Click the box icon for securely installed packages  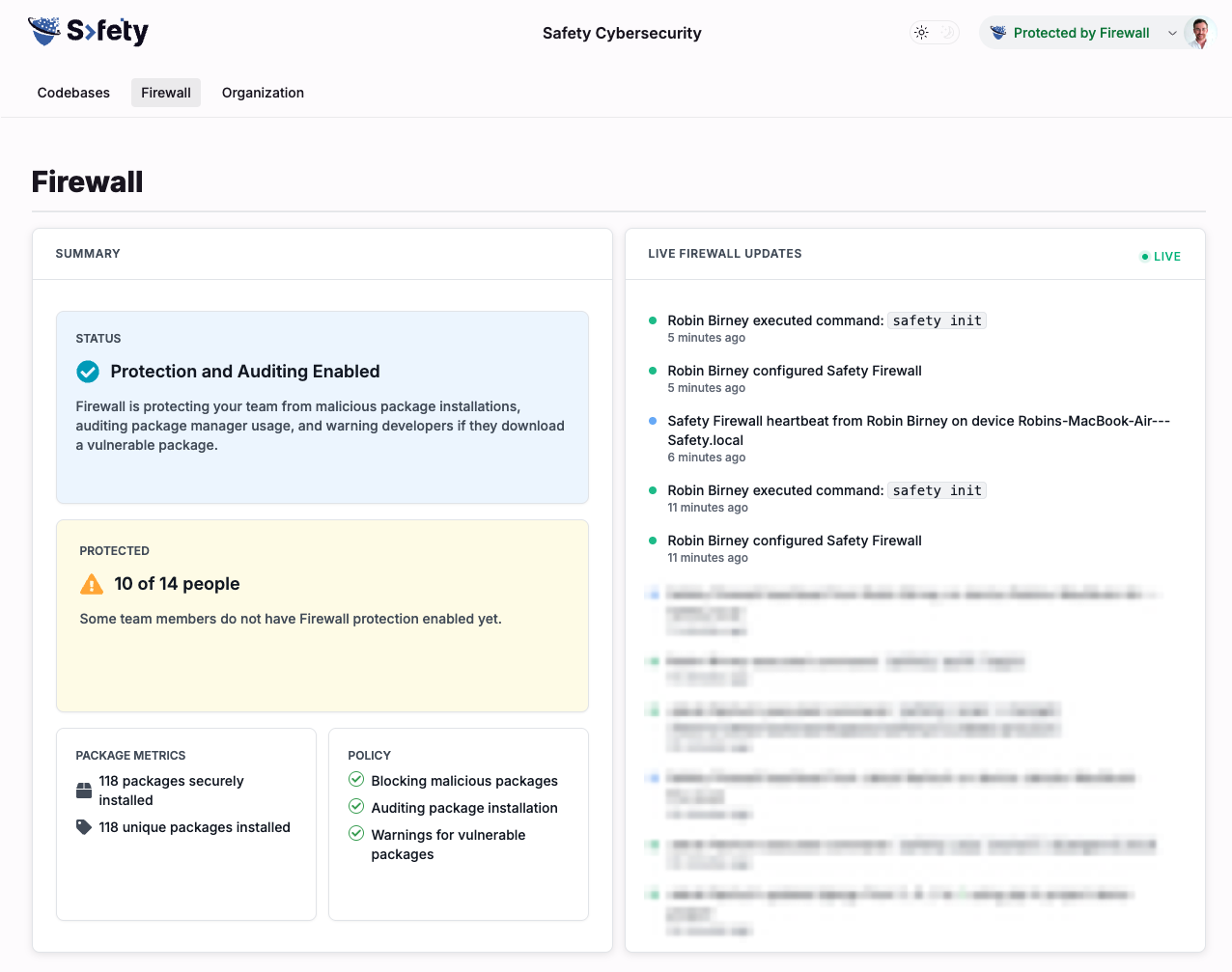(x=84, y=791)
